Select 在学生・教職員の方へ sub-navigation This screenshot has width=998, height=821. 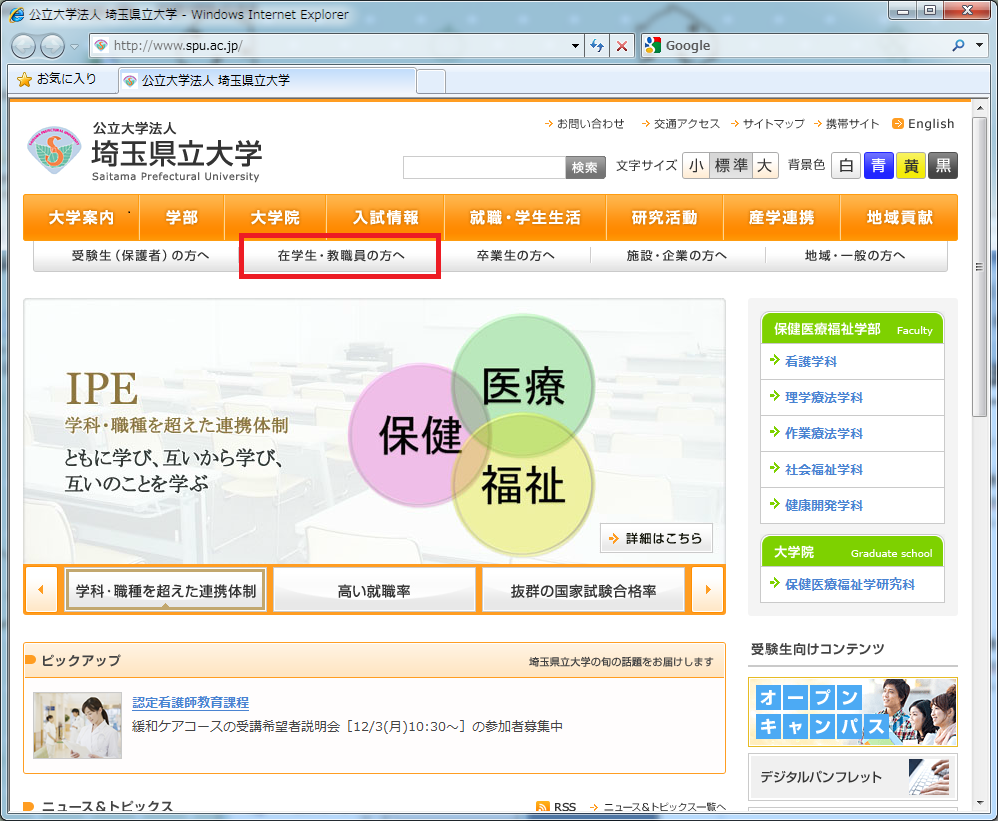click(341, 256)
